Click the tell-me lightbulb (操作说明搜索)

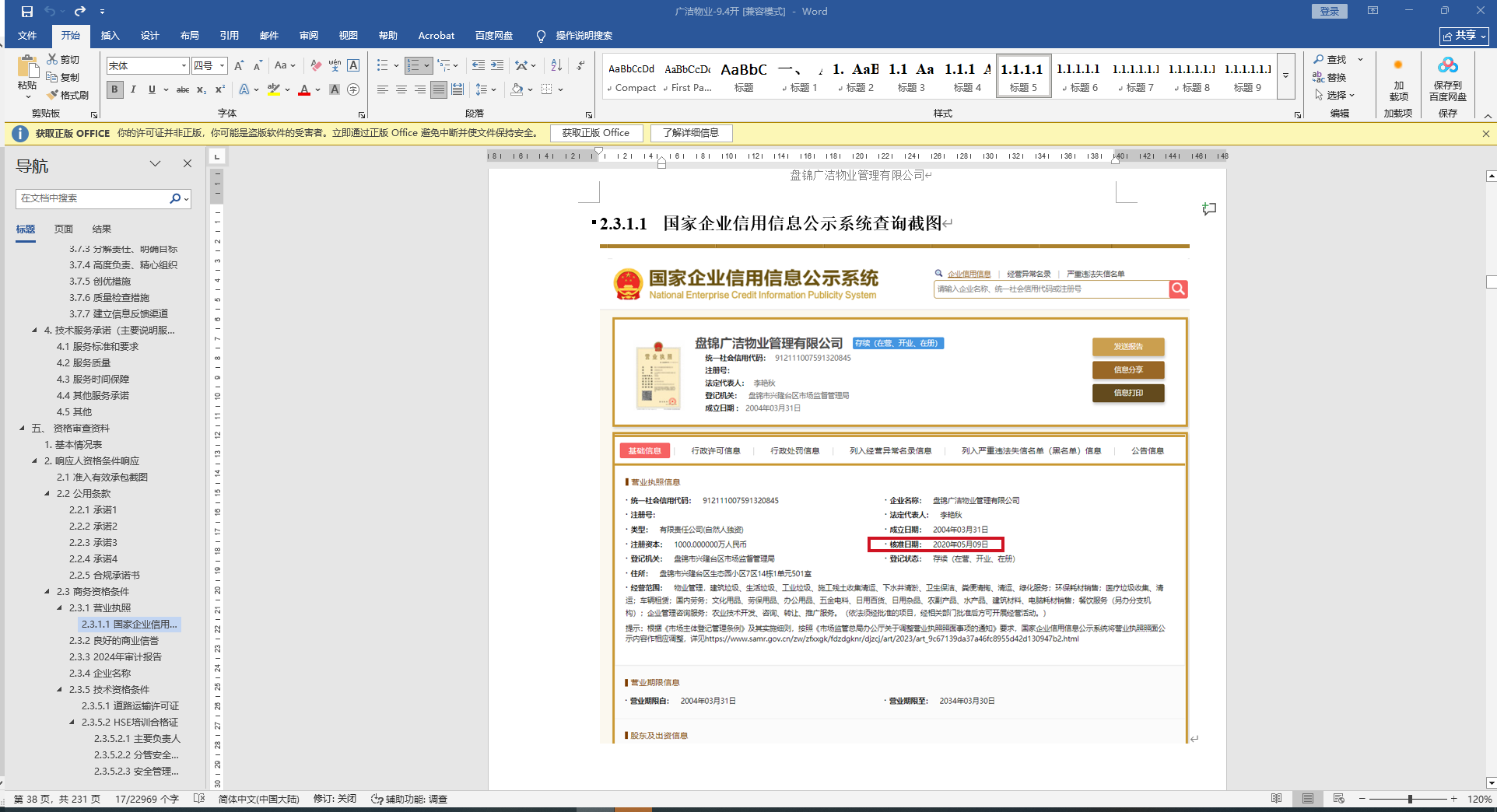541,36
